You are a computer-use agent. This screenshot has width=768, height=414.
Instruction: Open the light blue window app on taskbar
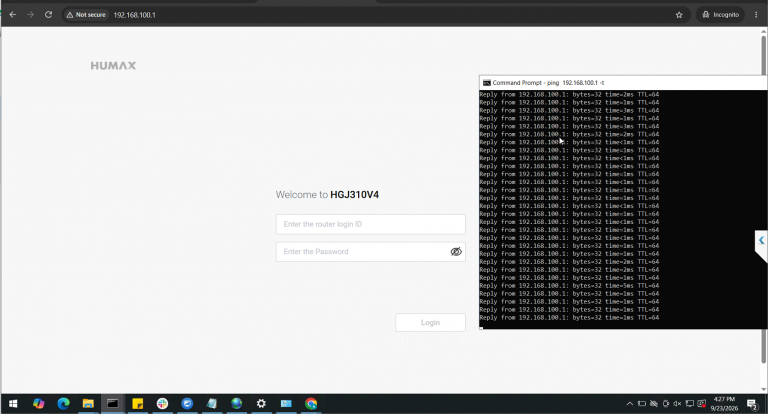tap(286, 404)
